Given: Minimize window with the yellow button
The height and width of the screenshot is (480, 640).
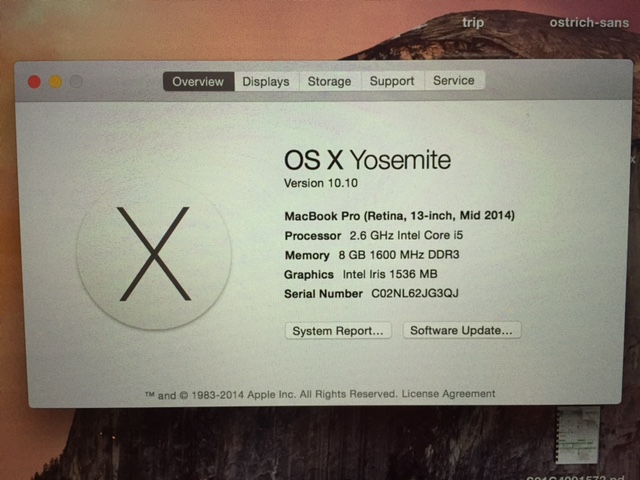Looking at the screenshot, I should coord(56,82).
